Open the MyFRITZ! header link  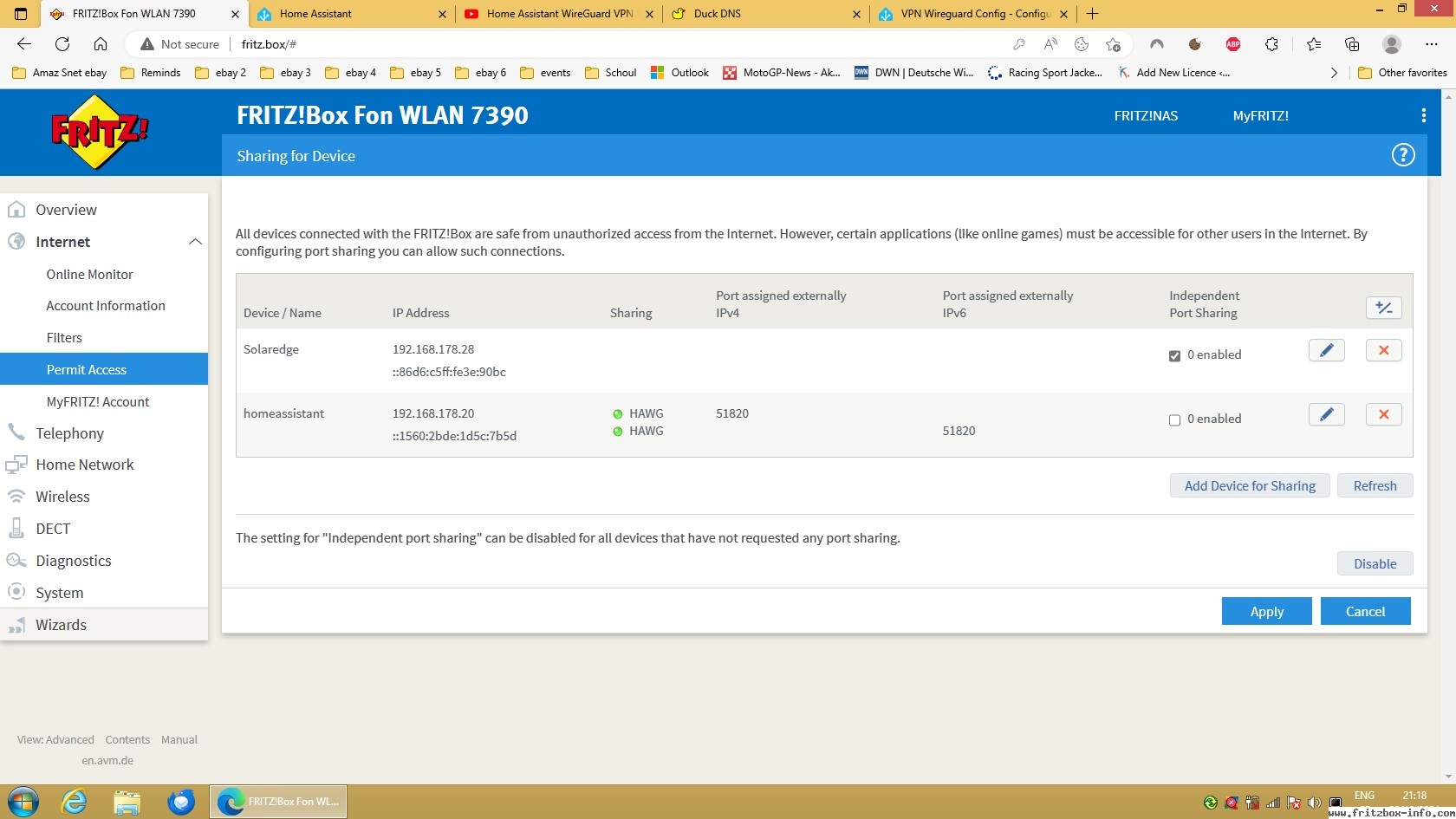1260,115
